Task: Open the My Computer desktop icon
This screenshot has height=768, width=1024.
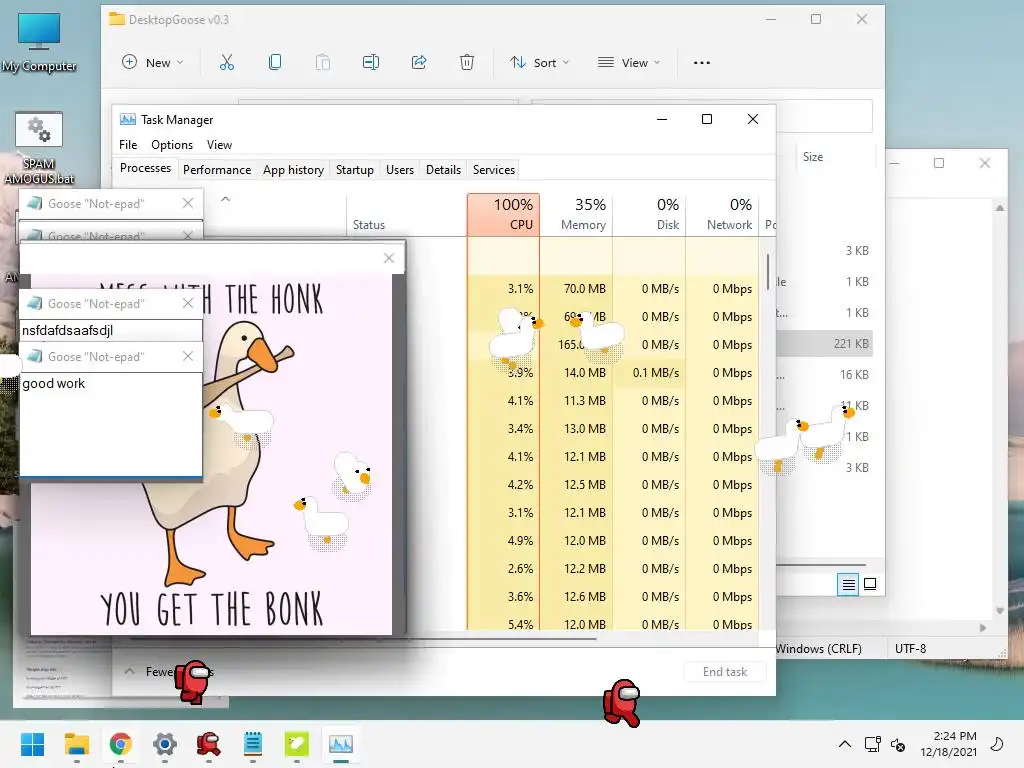Action: click(x=39, y=41)
